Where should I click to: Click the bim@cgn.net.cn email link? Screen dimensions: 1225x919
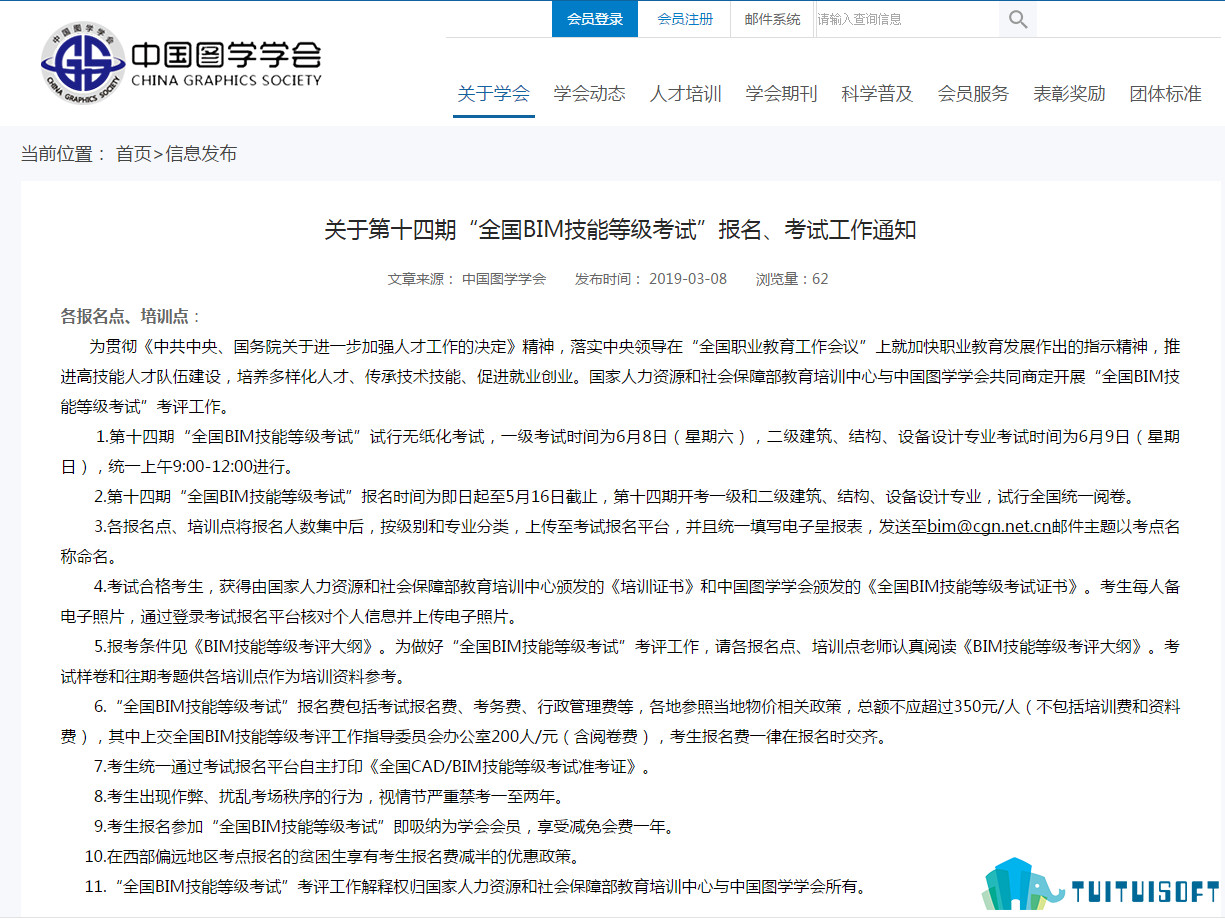tap(989, 526)
